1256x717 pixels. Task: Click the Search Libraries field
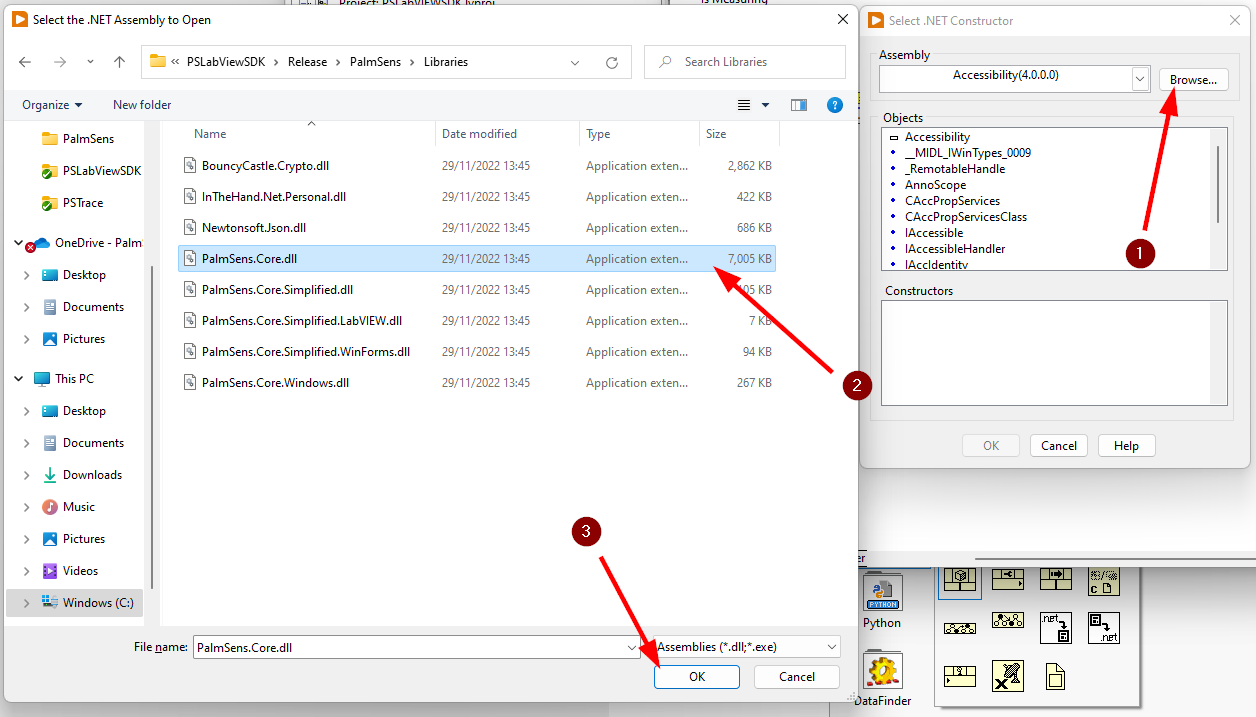tap(755, 62)
